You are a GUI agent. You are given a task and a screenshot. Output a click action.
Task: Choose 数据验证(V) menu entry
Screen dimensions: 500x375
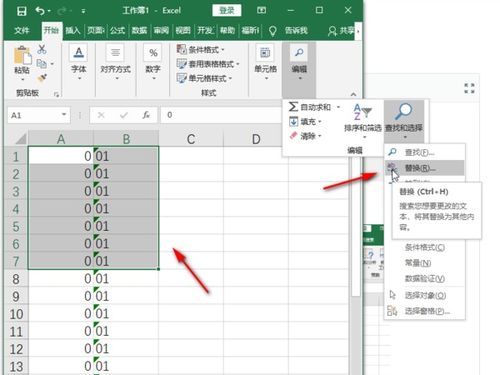click(x=424, y=279)
